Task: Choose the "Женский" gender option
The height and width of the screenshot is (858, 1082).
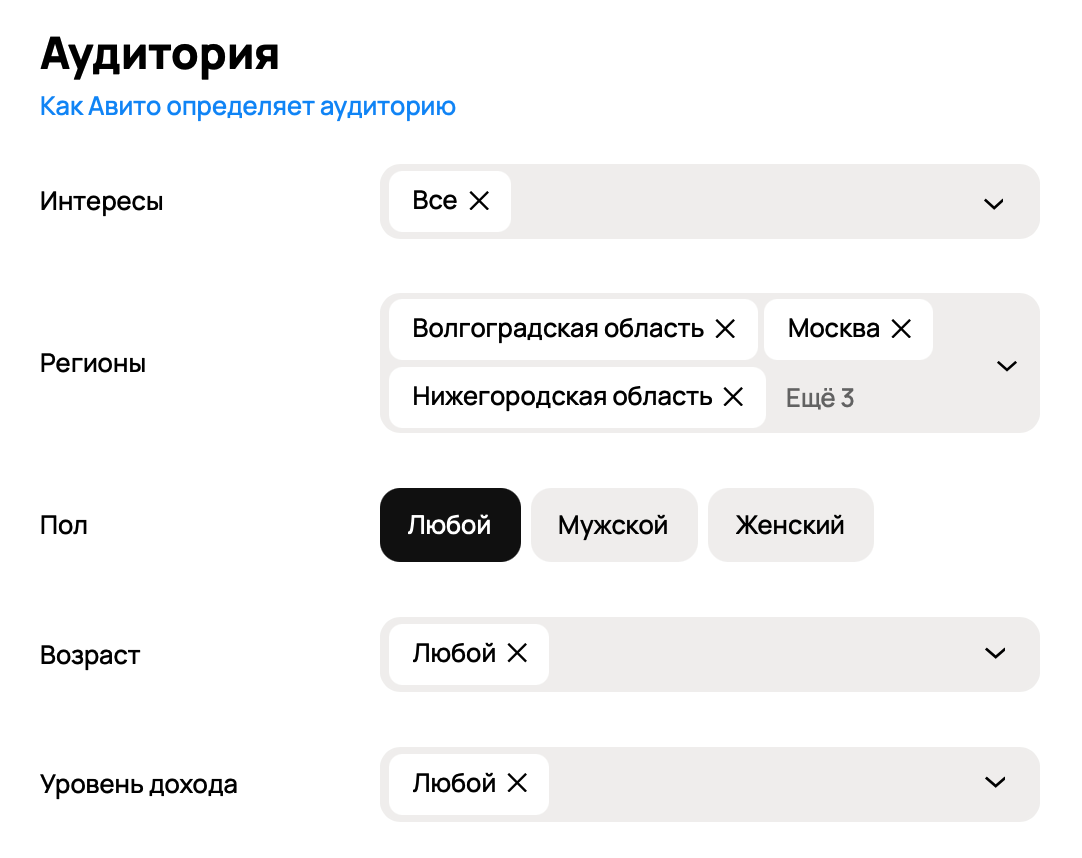Action: 790,524
